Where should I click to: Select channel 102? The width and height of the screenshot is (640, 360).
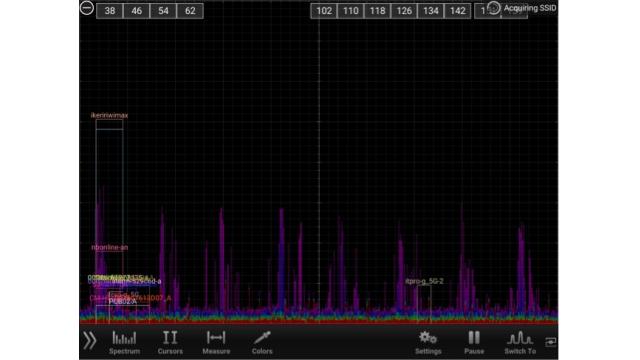point(324,11)
